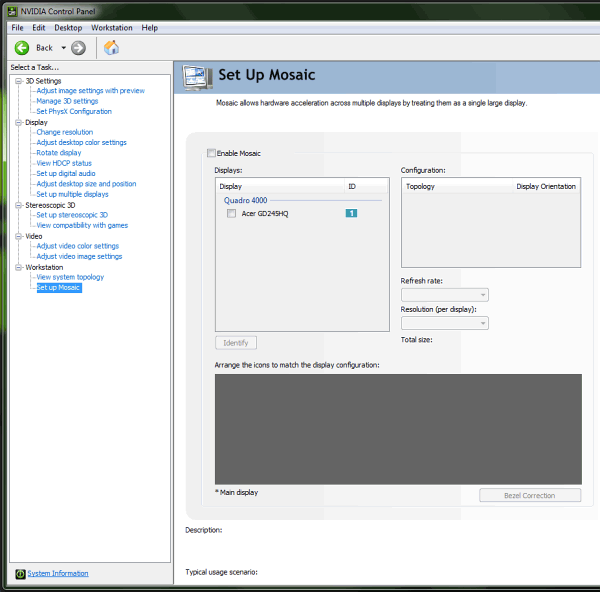Click the Set Up Mosaic header icon
Screen dimensions: 600x592
(197, 77)
